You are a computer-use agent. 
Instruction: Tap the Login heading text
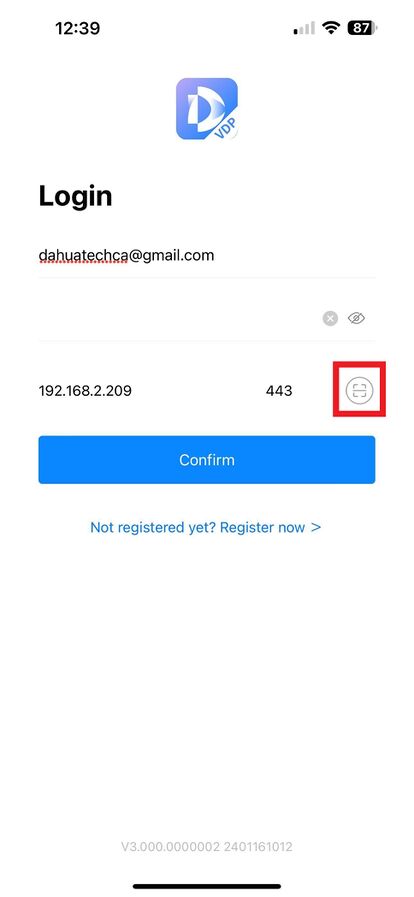click(x=75, y=196)
